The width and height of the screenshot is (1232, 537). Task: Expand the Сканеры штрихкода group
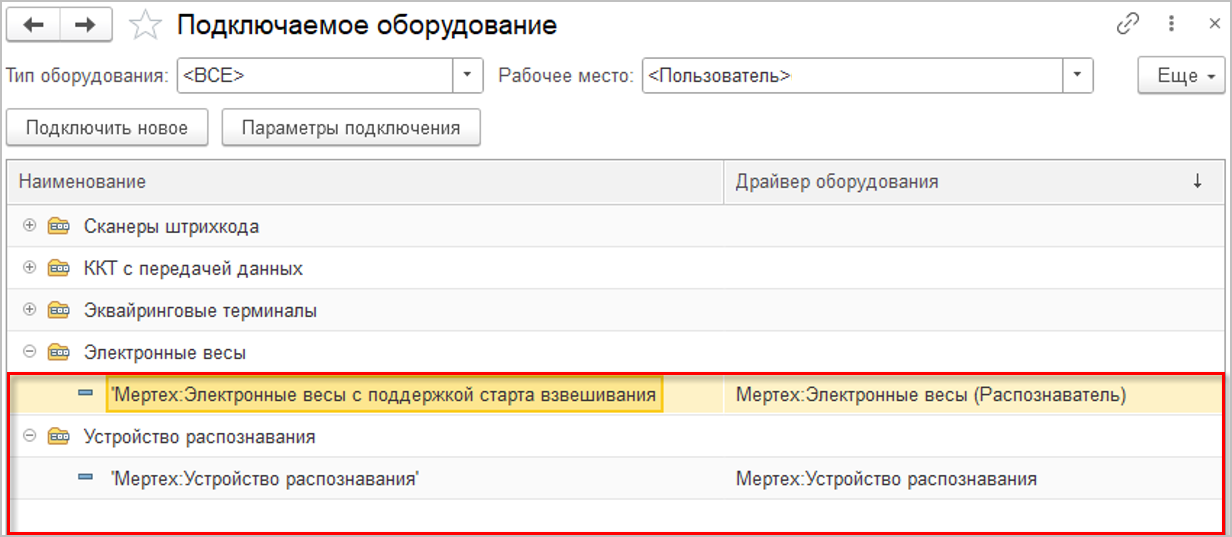click(x=29, y=226)
